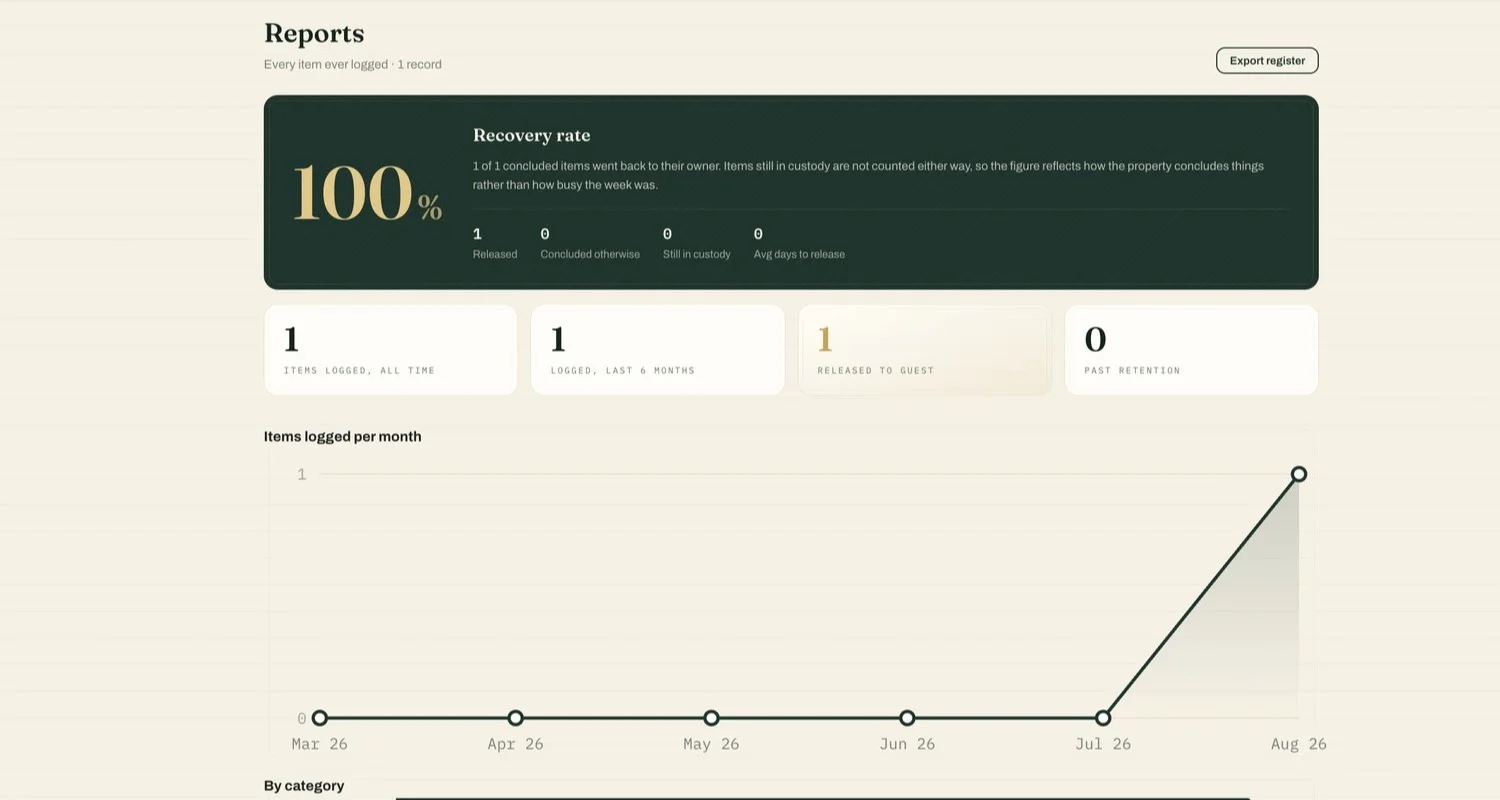The height and width of the screenshot is (800, 1500).
Task: Click the Aug 26 data point
Action: pyautogui.click(x=1299, y=474)
